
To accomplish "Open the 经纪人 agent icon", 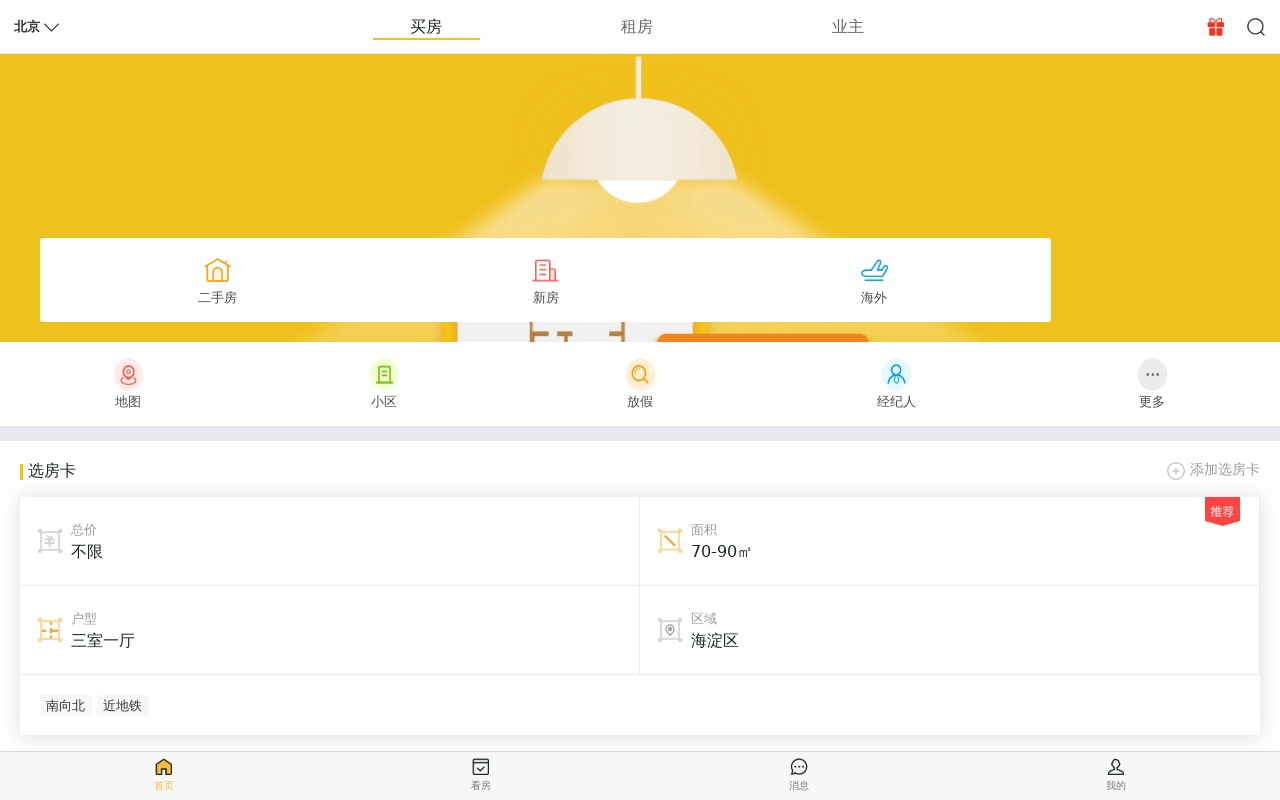I will [x=896, y=374].
